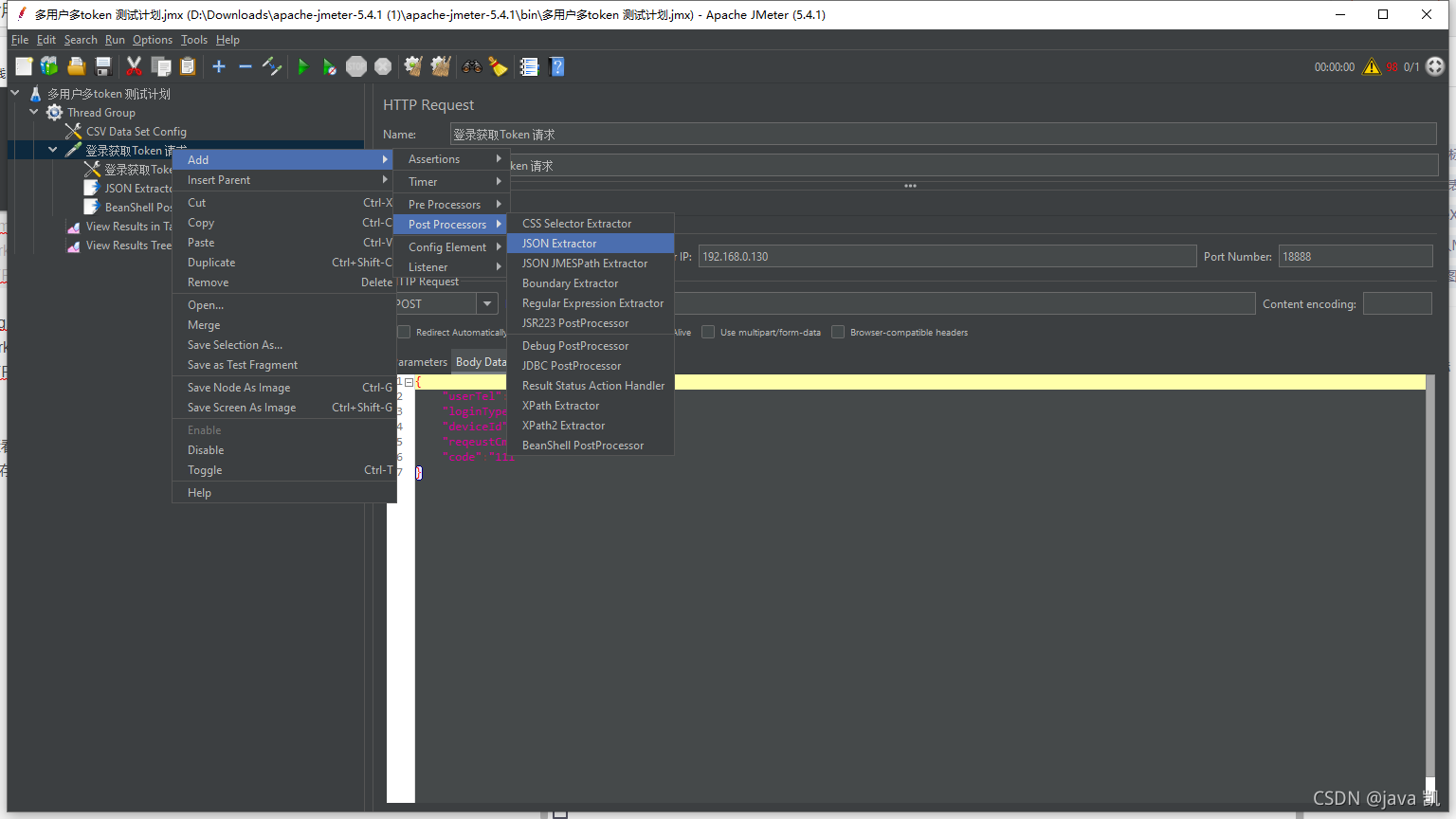Select Disable in the context menu
This screenshot has height=819, width=1456.
[284, 450]
